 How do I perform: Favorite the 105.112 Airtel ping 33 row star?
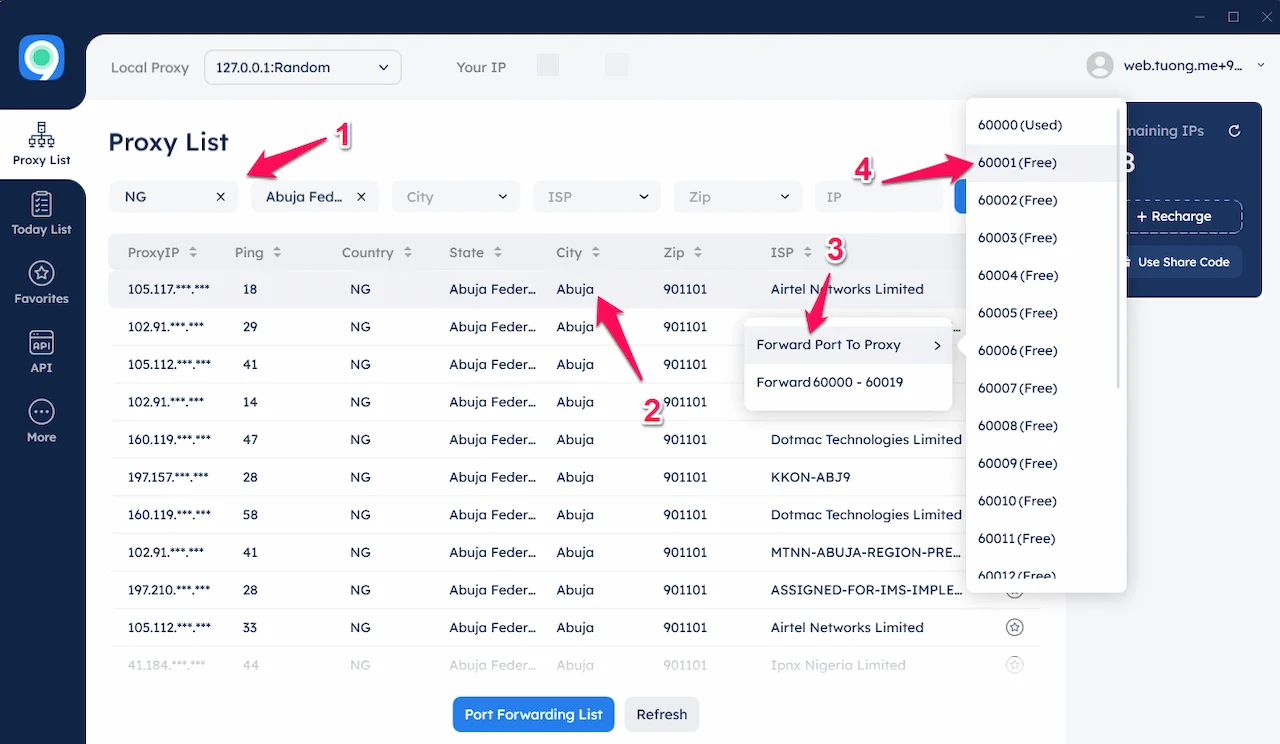[x=1014, y=627]
